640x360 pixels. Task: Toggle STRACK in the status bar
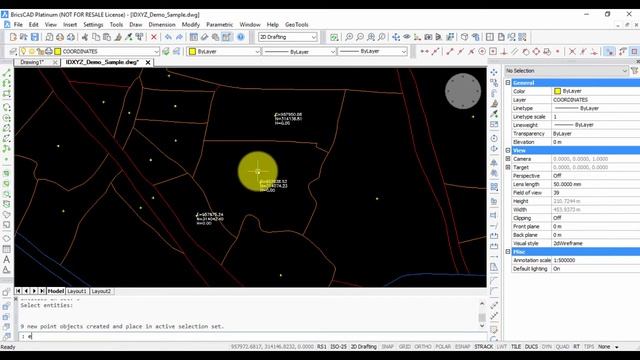pyautogui.click(x=484, y=347)
